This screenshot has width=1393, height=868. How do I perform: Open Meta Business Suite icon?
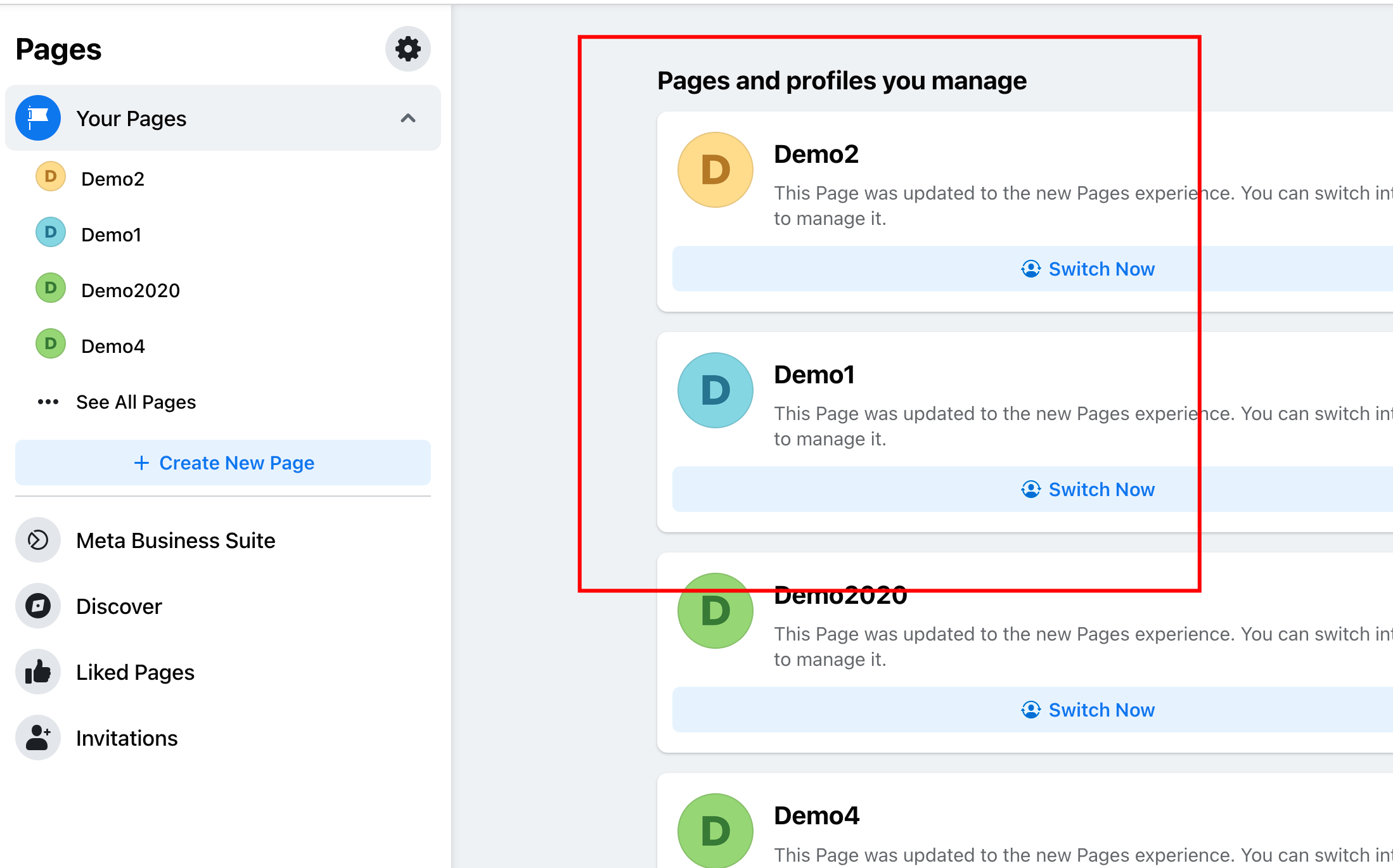[38, 540]
